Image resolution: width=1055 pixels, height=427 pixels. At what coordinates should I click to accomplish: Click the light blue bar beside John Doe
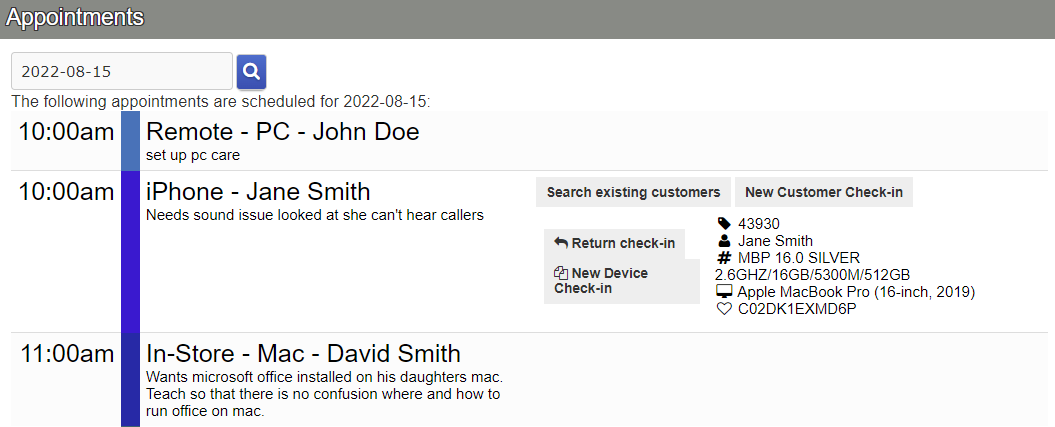130,141
